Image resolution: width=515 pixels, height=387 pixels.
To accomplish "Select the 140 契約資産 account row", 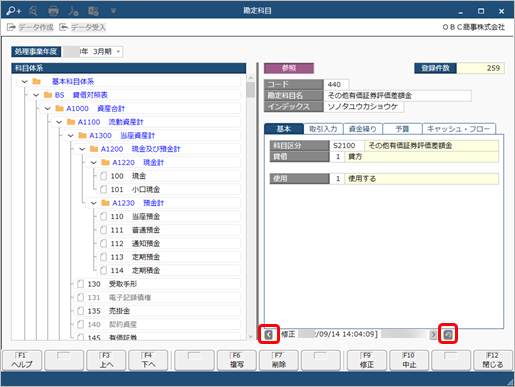I will (157, 325).
